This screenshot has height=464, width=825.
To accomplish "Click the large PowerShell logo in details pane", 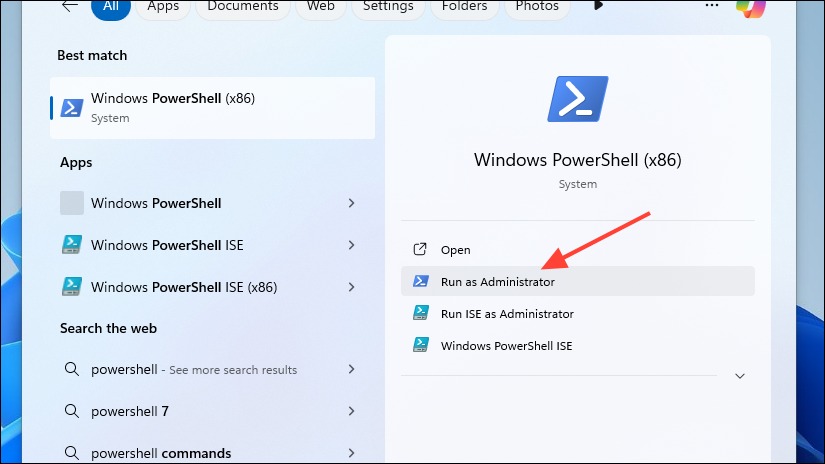I will (578, 99).
